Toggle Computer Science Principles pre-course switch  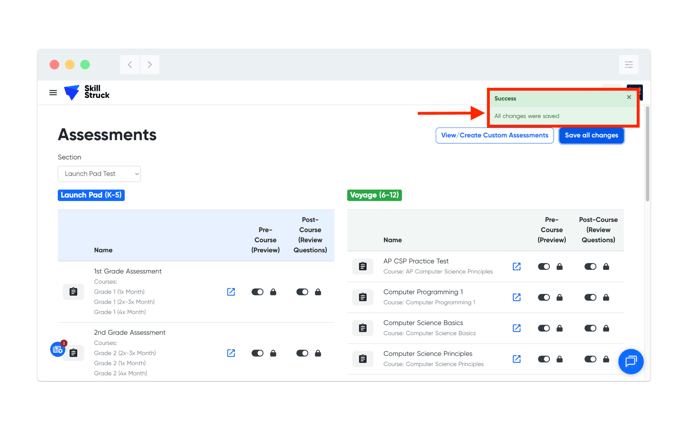coord(544,359)
